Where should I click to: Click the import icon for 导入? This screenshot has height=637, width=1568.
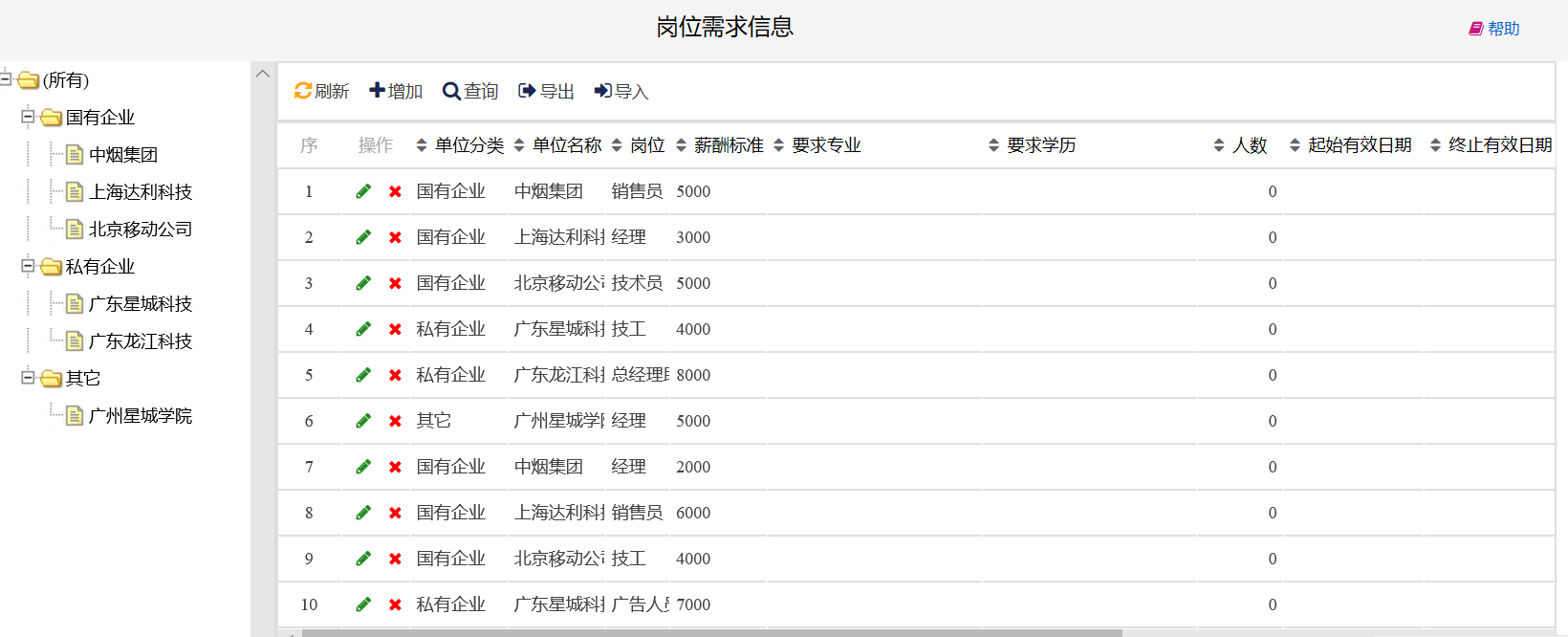pos(603,91)
